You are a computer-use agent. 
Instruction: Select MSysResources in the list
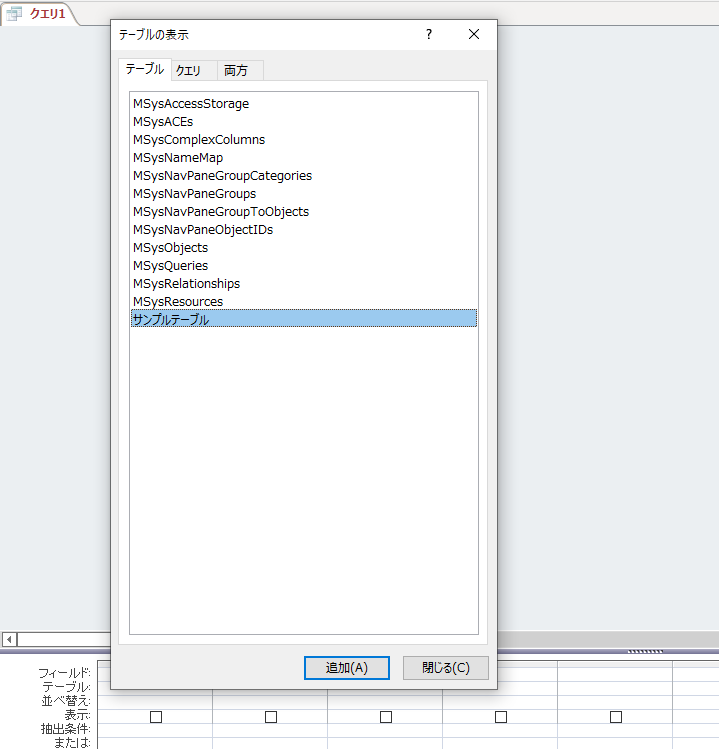click(304, 301)
